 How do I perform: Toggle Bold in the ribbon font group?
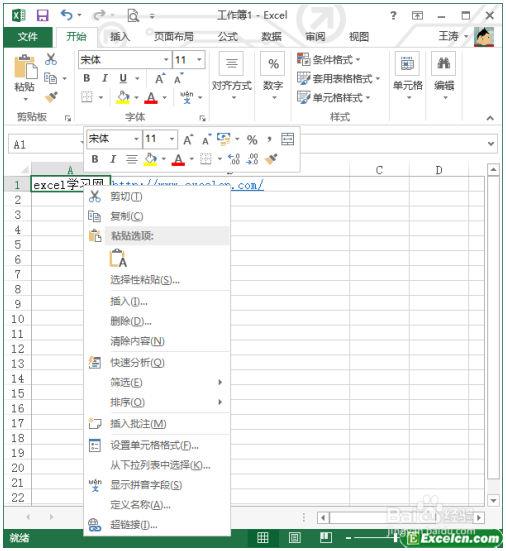tap(87, 78)
